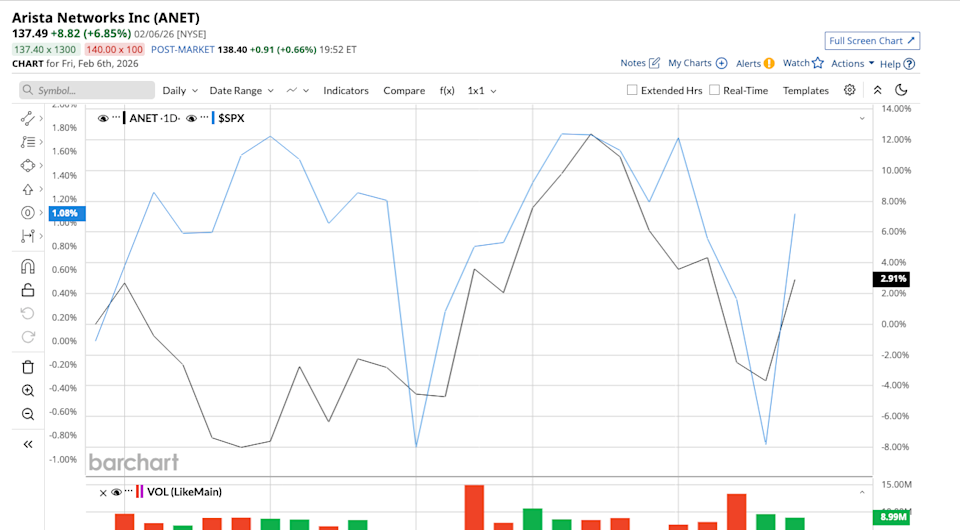Focus the Symbol search field

coord(87,90)
